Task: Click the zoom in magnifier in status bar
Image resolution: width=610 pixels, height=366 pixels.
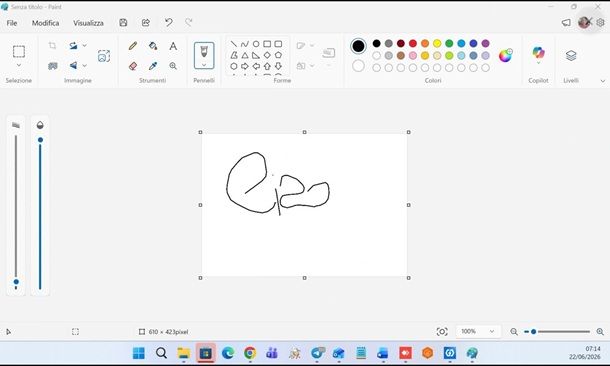Action: (x=600, y=331)
